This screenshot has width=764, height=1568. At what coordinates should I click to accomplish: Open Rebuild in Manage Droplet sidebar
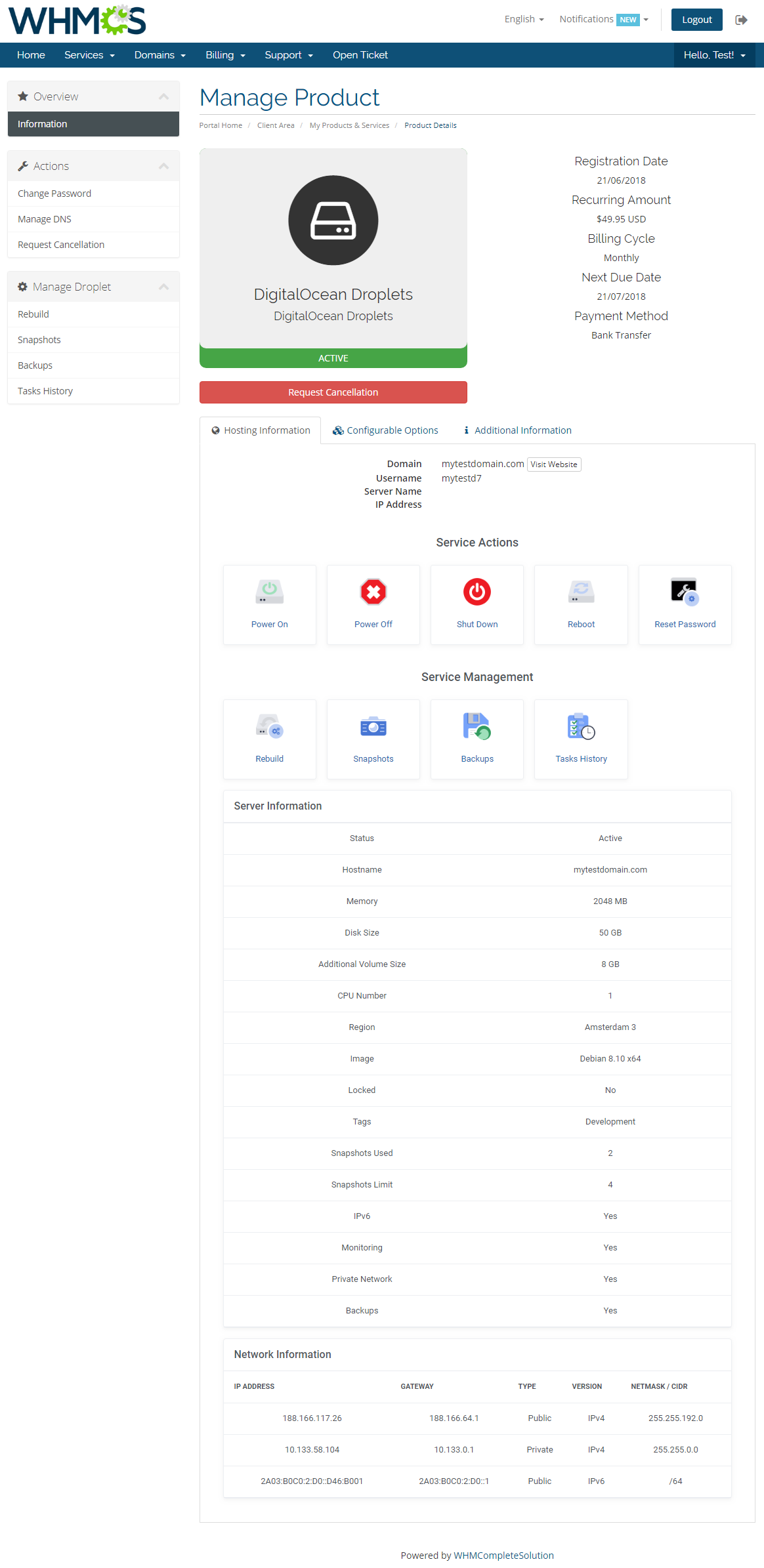[93, 314]
